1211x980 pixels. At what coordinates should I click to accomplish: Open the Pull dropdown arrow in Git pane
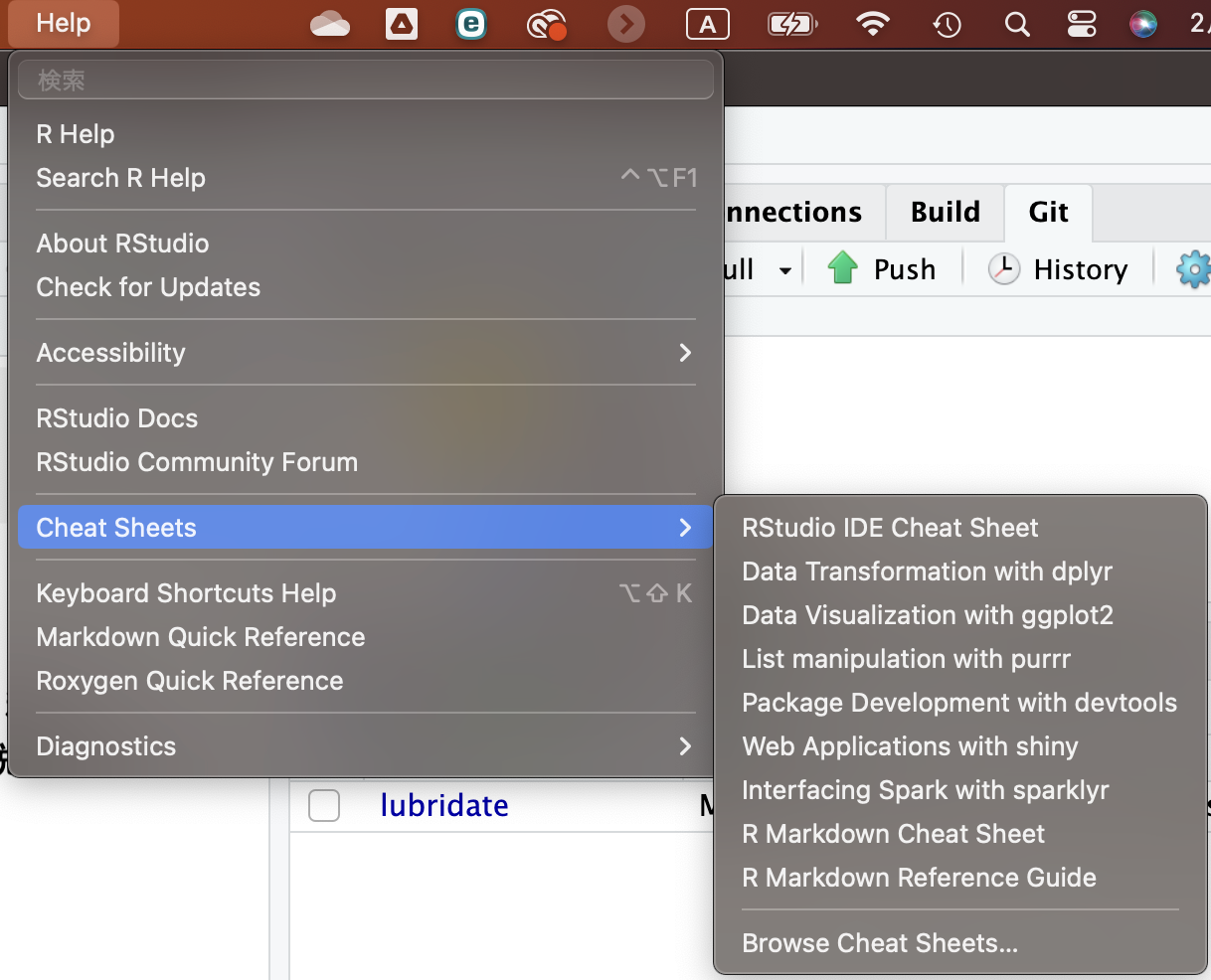tap(785, 270)
